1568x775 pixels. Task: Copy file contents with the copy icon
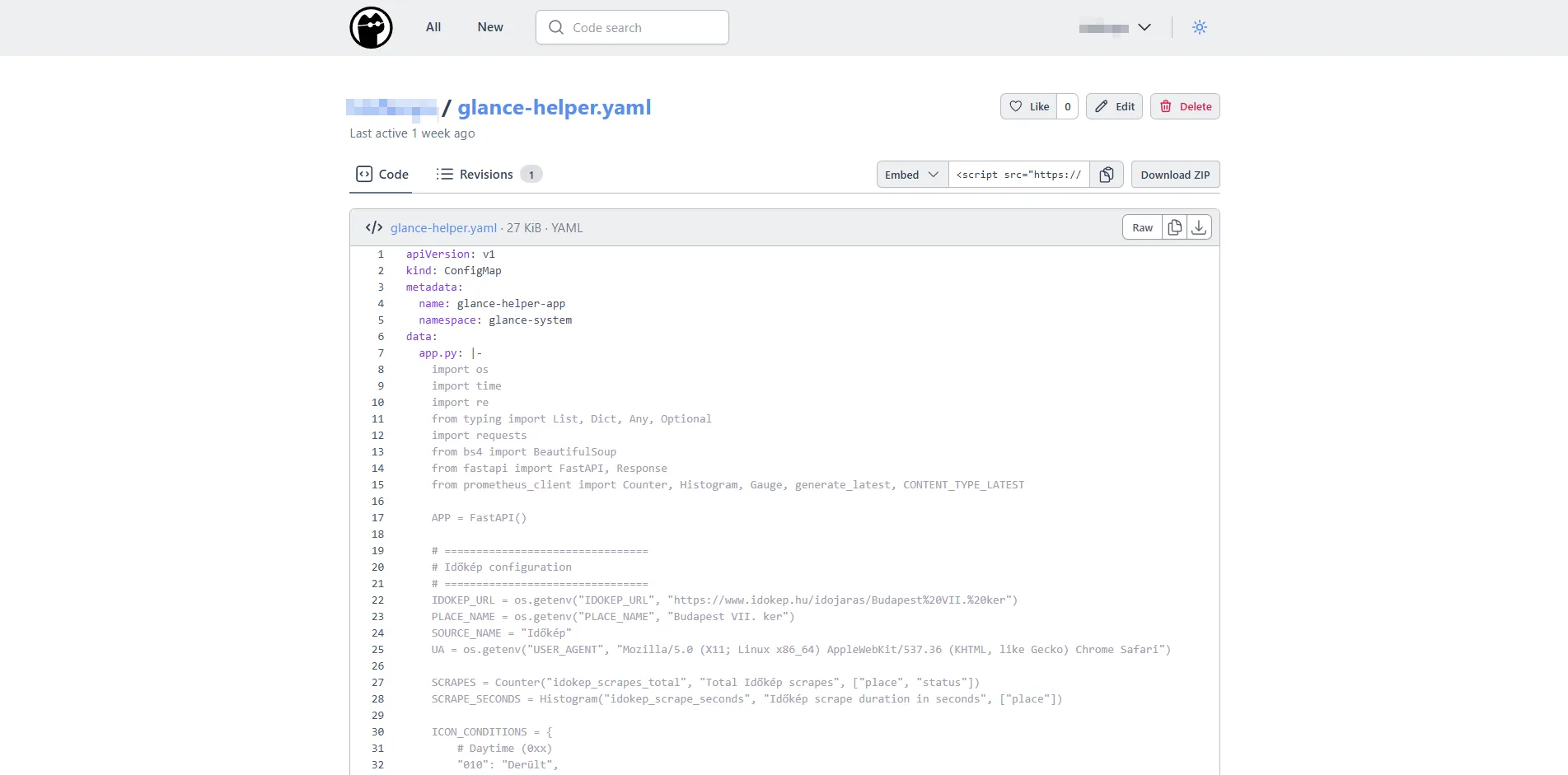[1174, 226]
